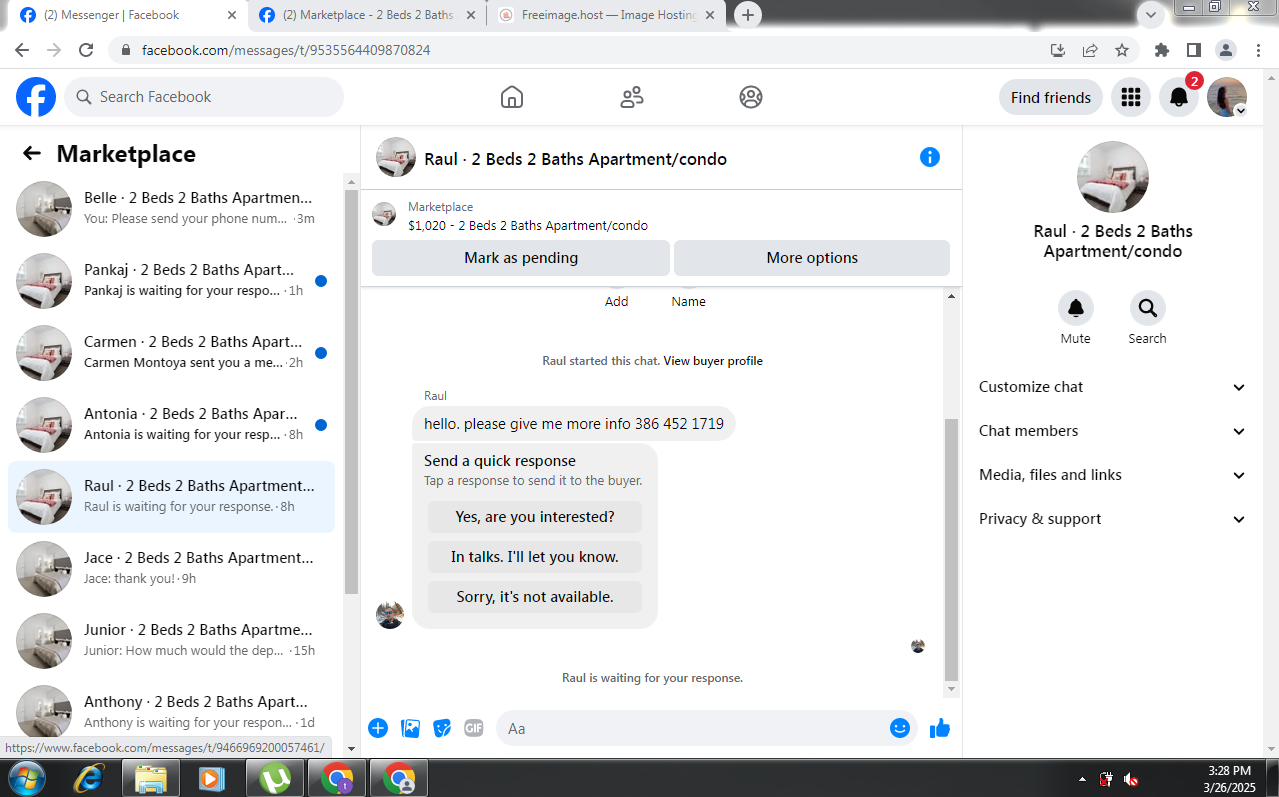Click Raul's message with phone number
Viewport: 1279px width, 797px height.
tap(574, 424)
